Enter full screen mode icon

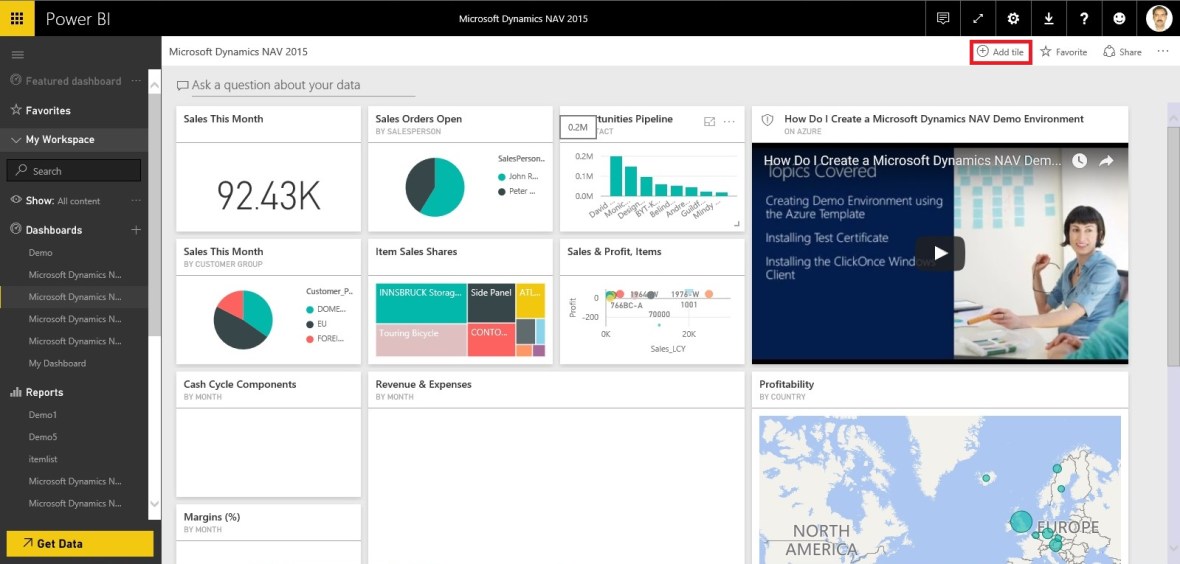point(977,18)
